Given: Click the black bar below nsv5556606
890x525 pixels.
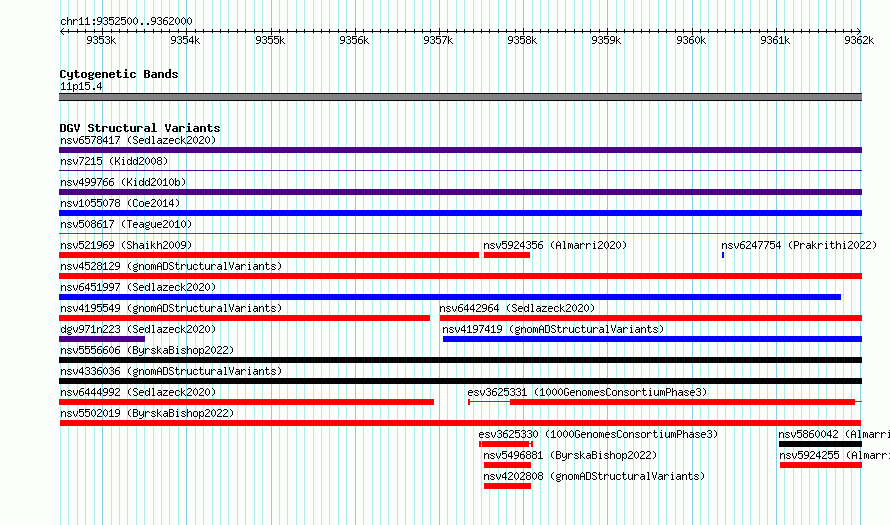Looking at the screenshot, I should click(x=460, y=360).
